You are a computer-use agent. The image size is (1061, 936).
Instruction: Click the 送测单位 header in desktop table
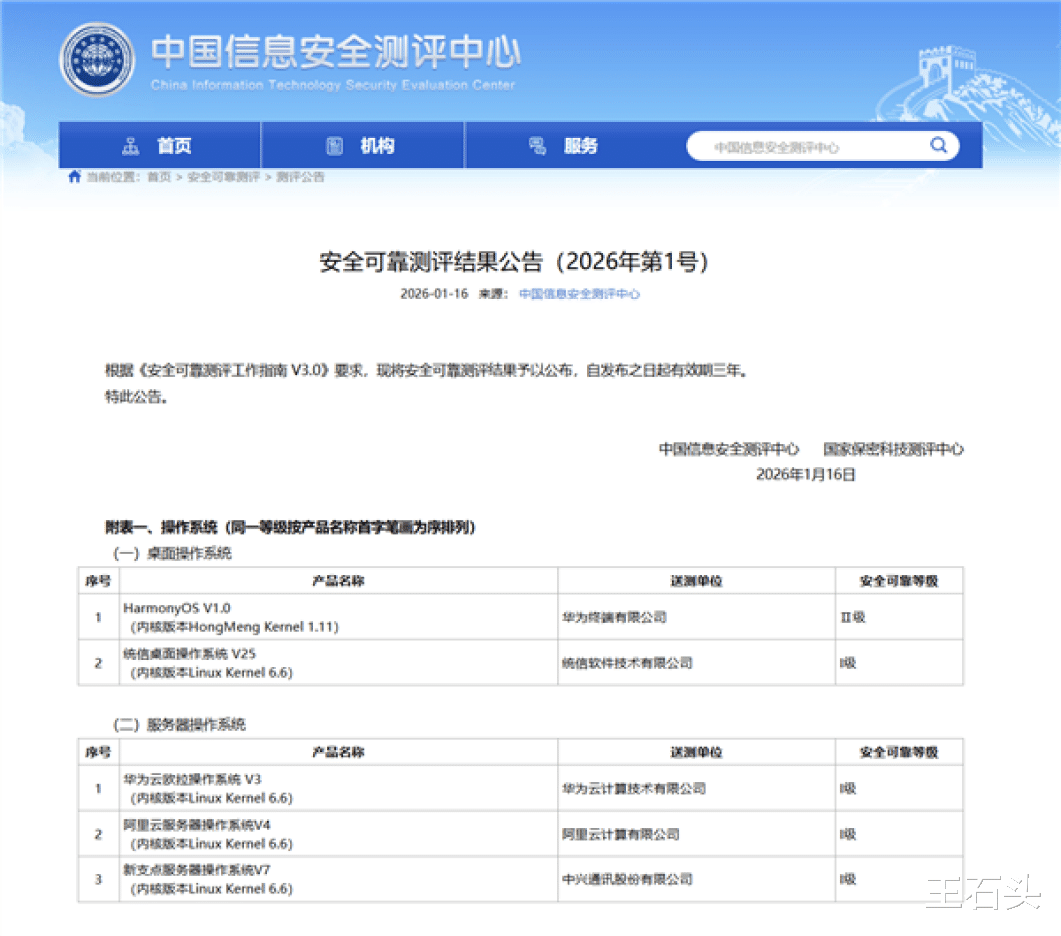tap(696, 581)
